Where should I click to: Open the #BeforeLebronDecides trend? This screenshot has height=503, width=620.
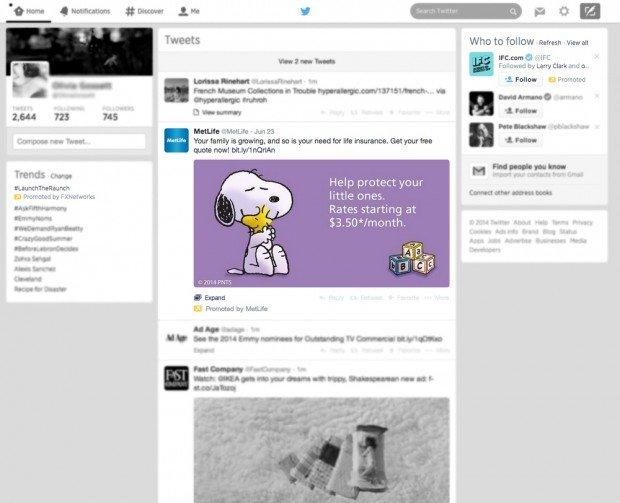point(46,249)
